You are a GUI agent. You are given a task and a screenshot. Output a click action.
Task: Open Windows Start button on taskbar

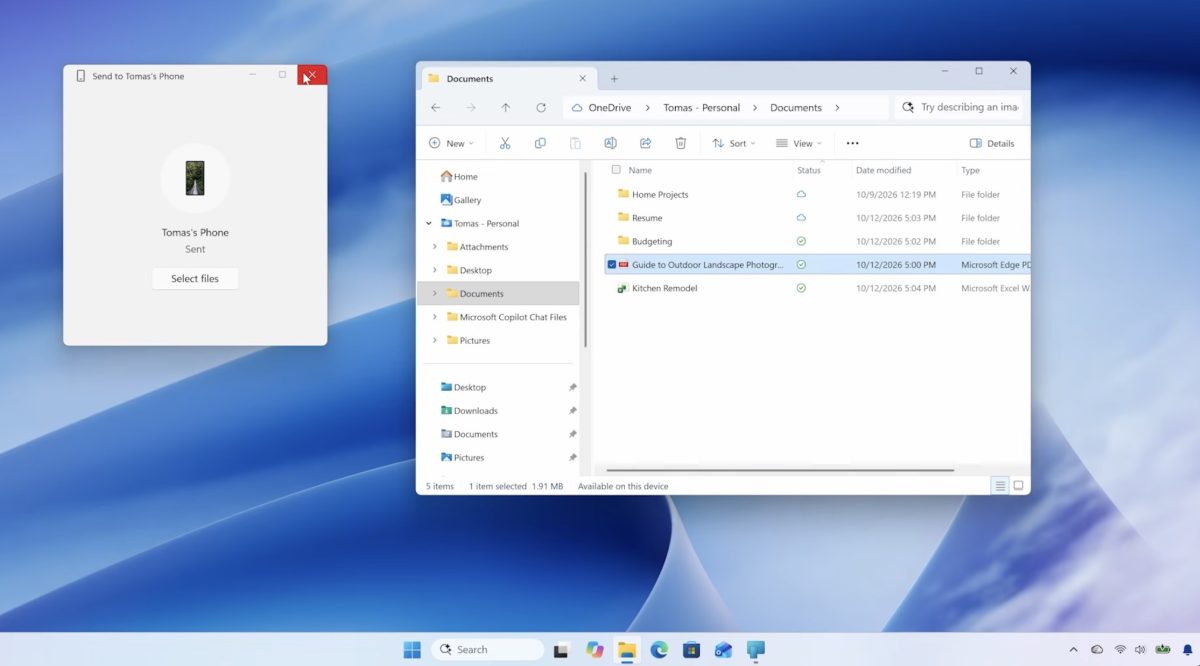412,649
